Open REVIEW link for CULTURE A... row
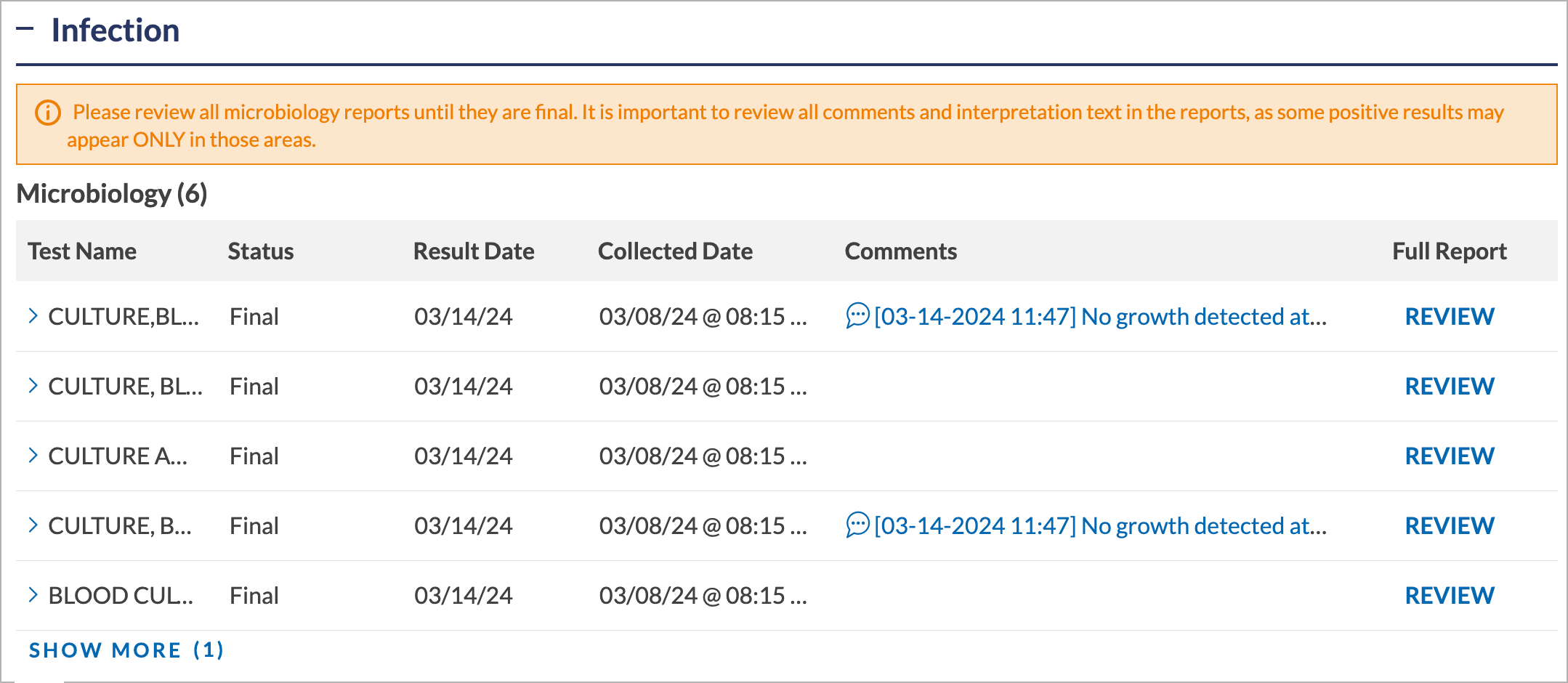Screen dimensions: 1568x683 [x=1450, y=456]
